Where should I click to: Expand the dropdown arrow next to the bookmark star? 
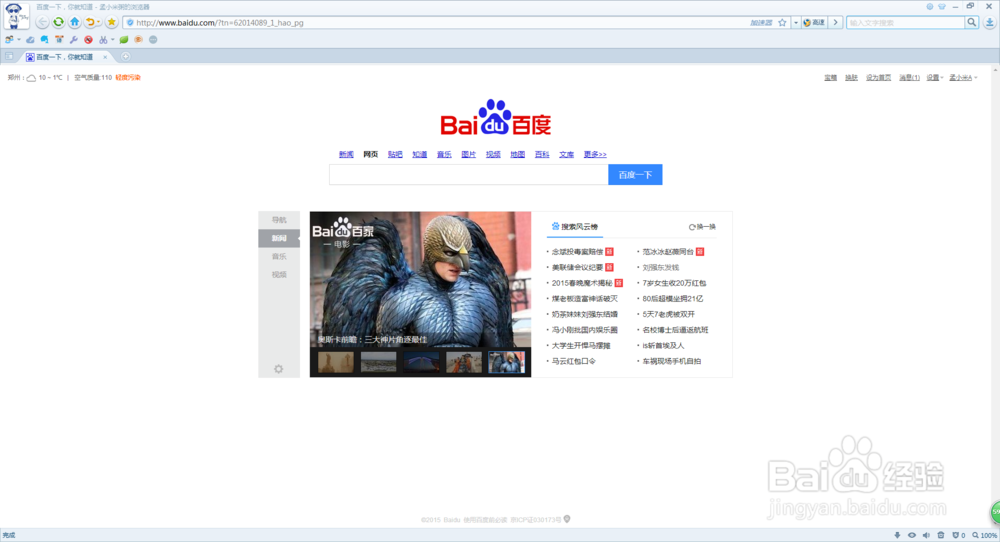pyautogui.click(x=795, y=22)
